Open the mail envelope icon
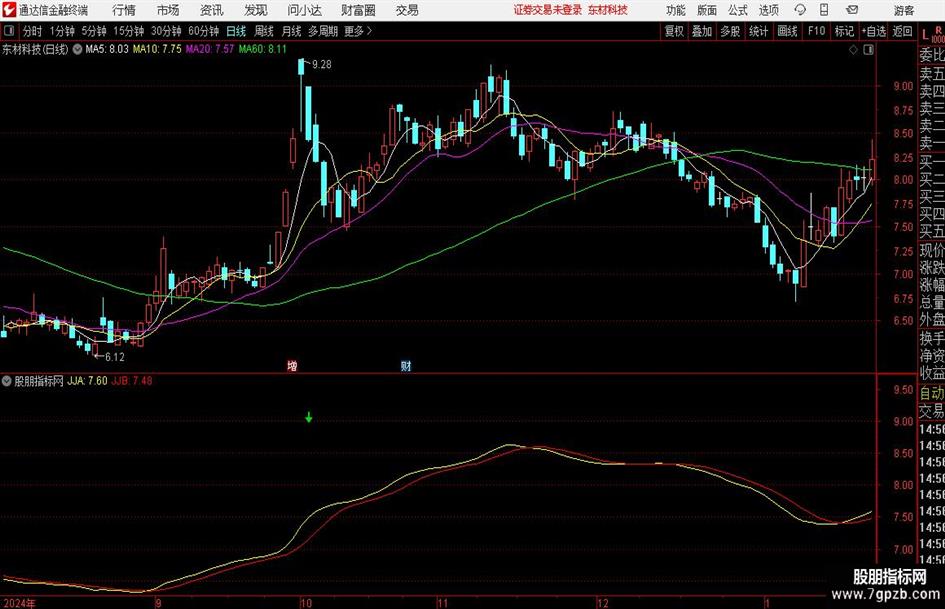Screen dimensions: 945x609 (852, 10)
